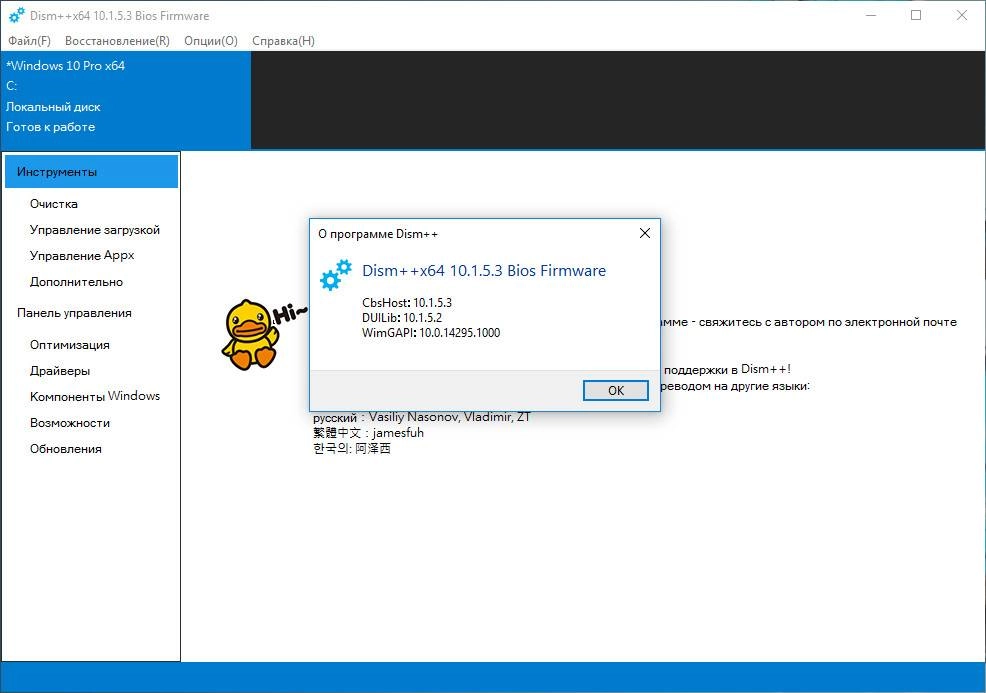Screen dimensions: 986x693
Task: Open the Справка(H) menu
Action: (283, 41)
